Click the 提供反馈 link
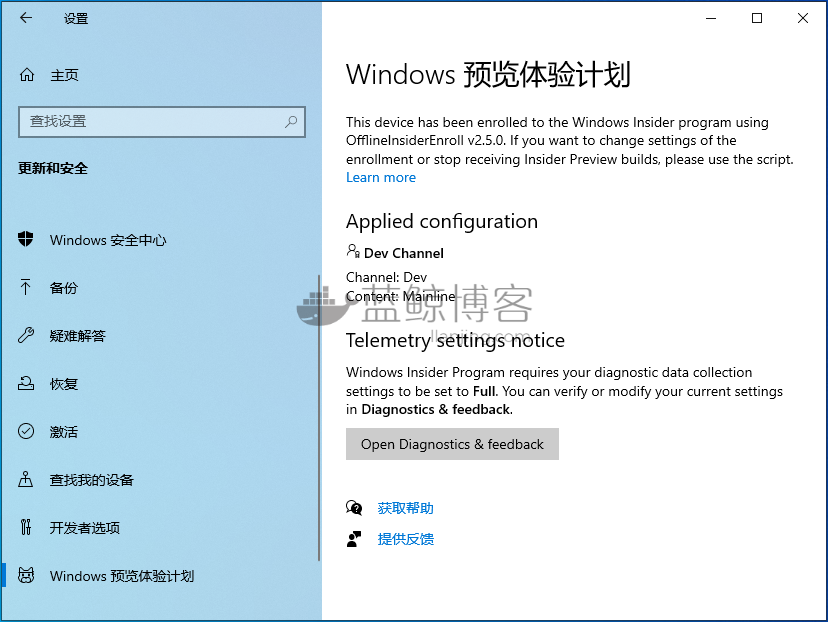Screen dimensions: 828x622 click(406, 539)
